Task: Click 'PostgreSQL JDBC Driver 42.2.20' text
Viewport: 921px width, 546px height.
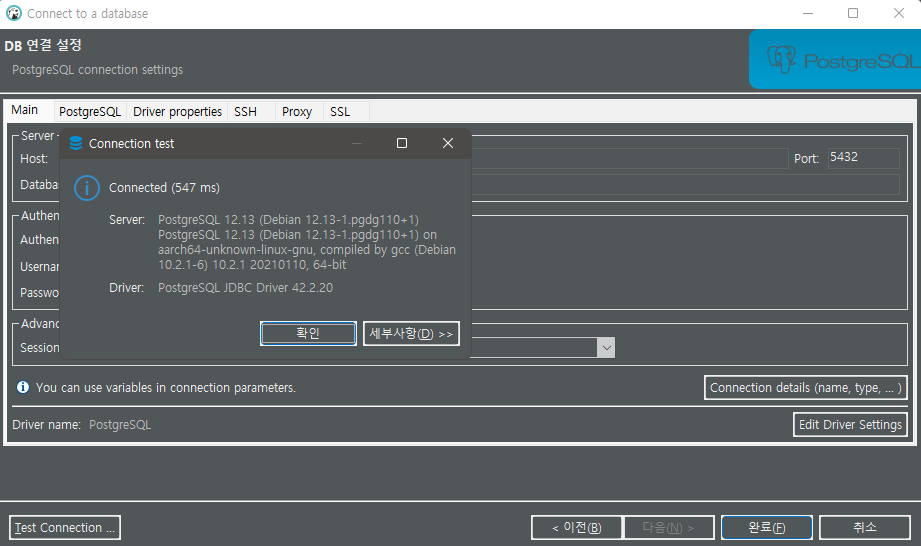Action: (x=246, y=288)
